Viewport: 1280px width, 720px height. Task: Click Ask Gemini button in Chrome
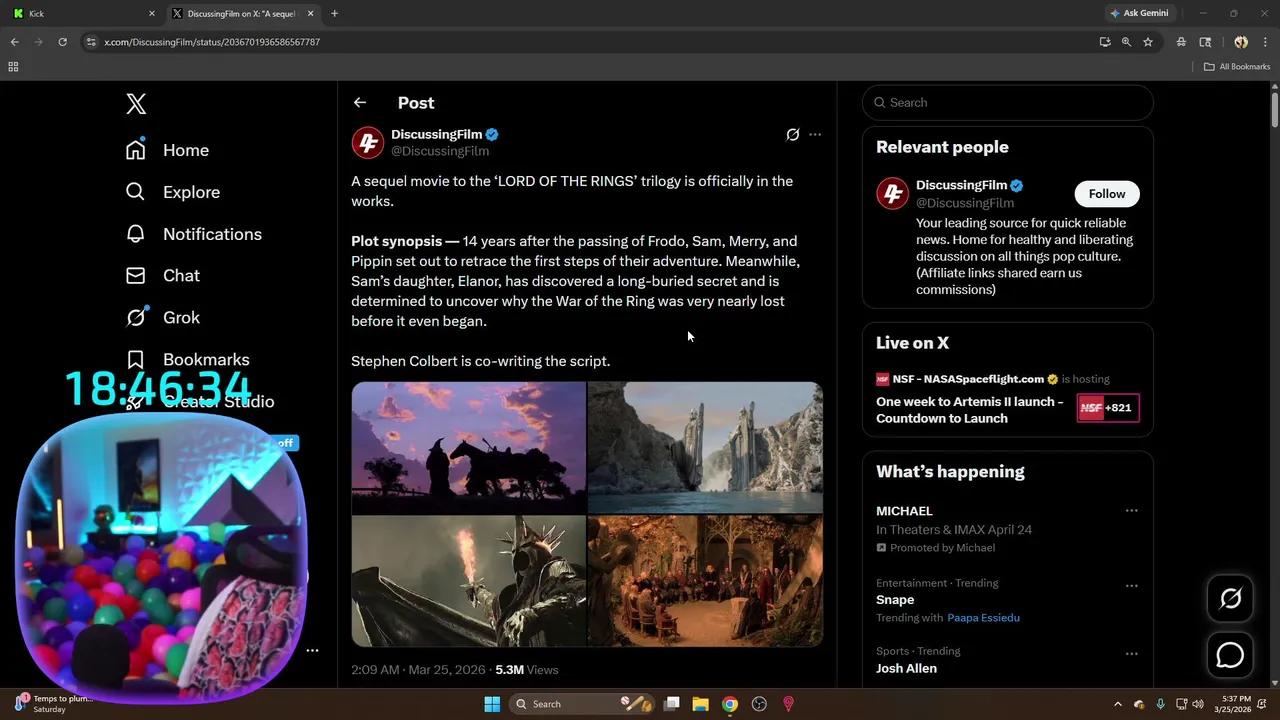(1138, 14)
